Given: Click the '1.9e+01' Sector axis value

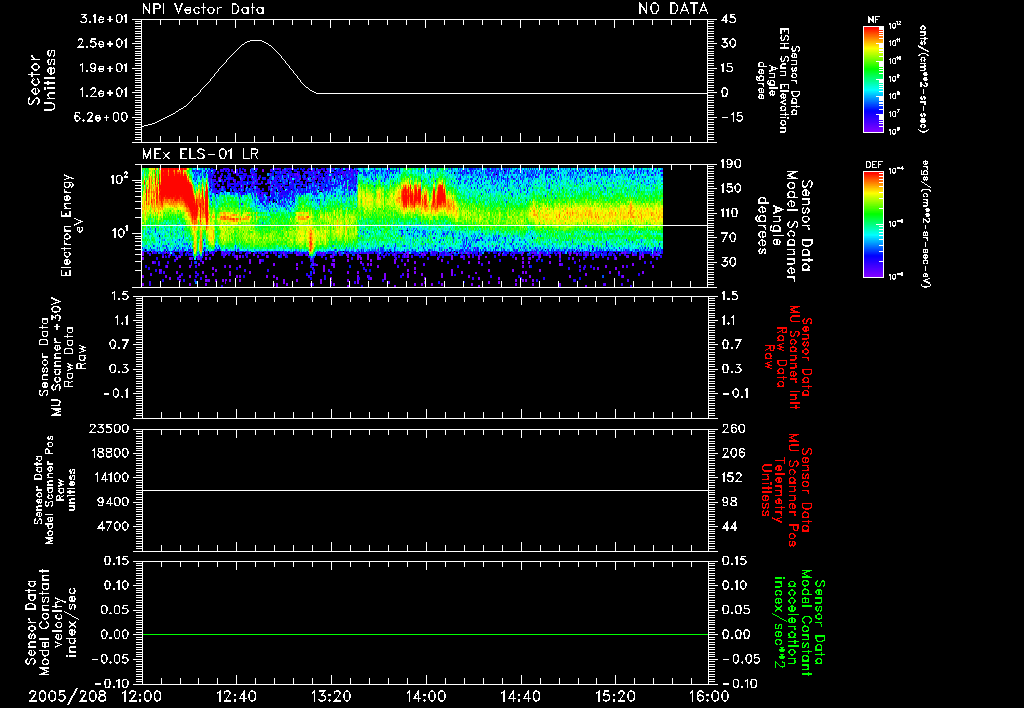Looking at the screenshot, I should pos(104,68).
